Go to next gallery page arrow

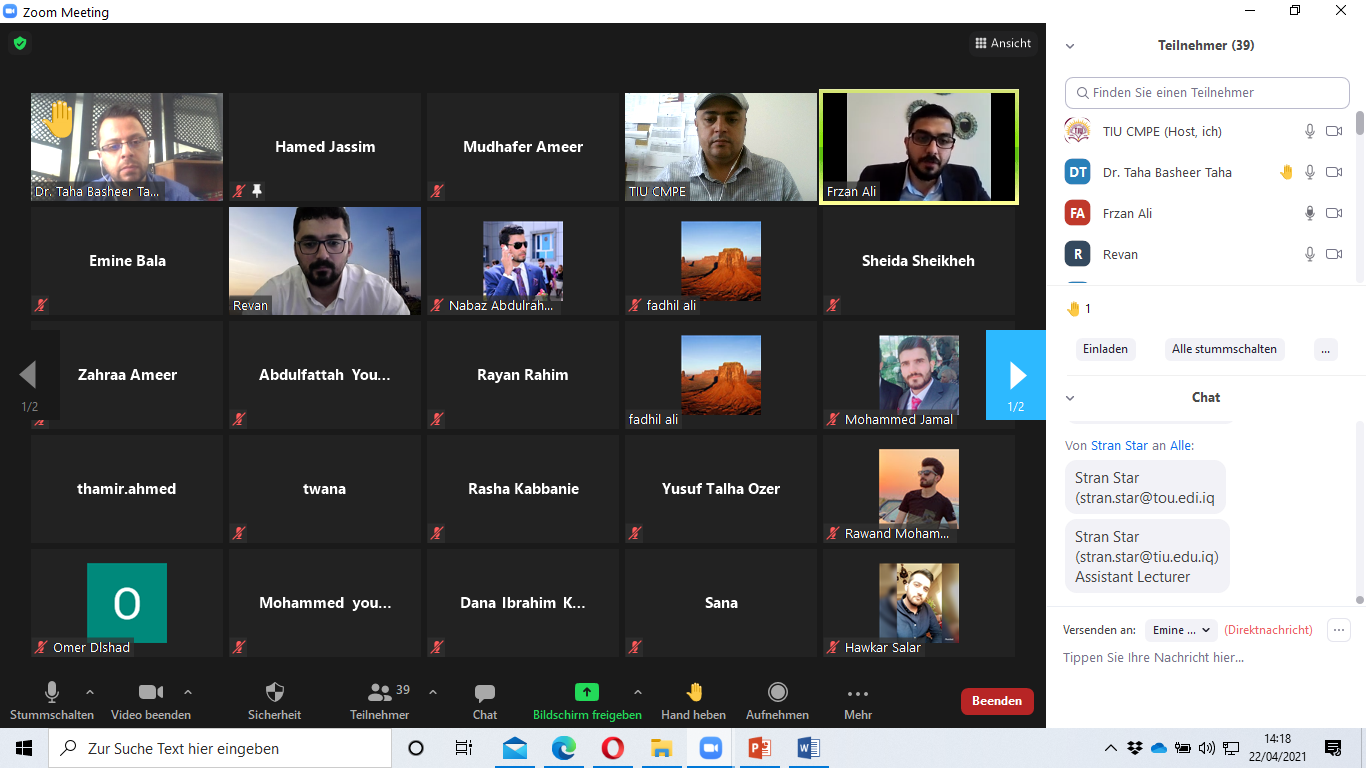tap(1016, 375)
